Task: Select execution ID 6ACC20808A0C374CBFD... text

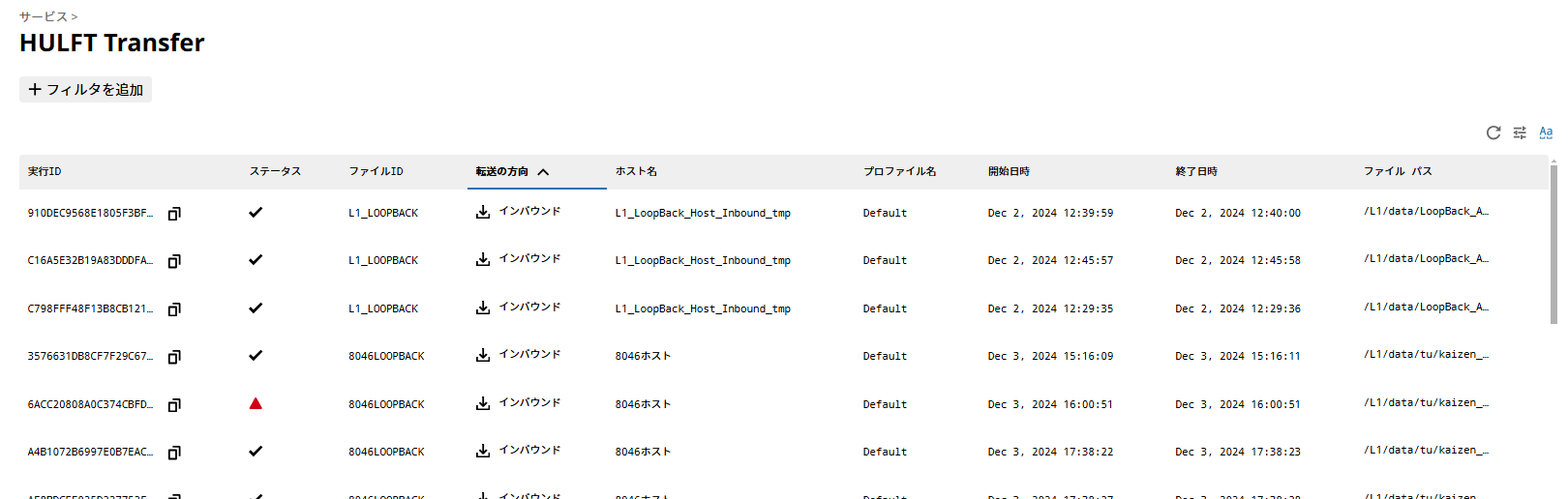Action: (90, 404)
